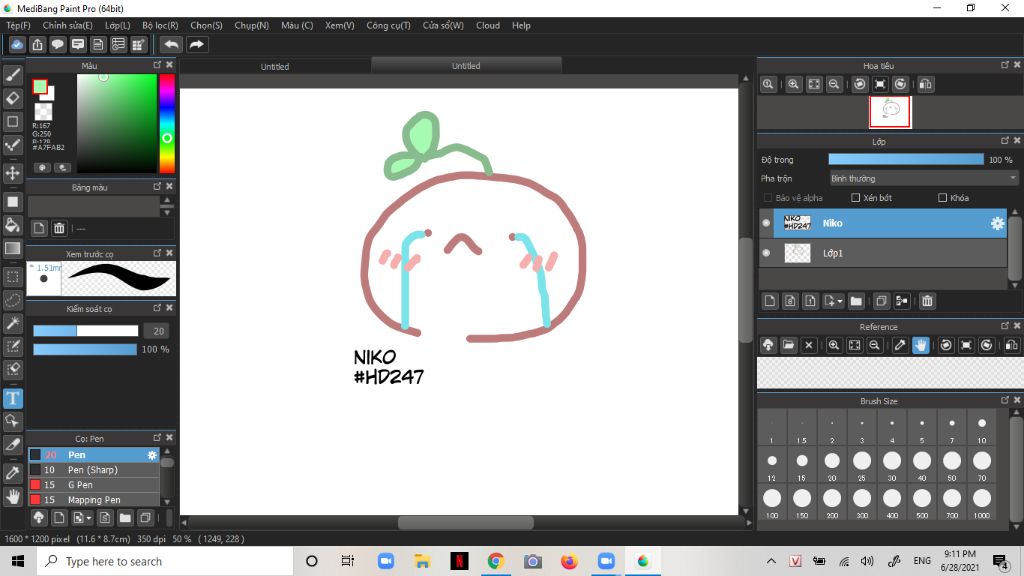Open Pen brush settings gear
The height and width of the screenshot is (576, 1024).
click(152, 455)
